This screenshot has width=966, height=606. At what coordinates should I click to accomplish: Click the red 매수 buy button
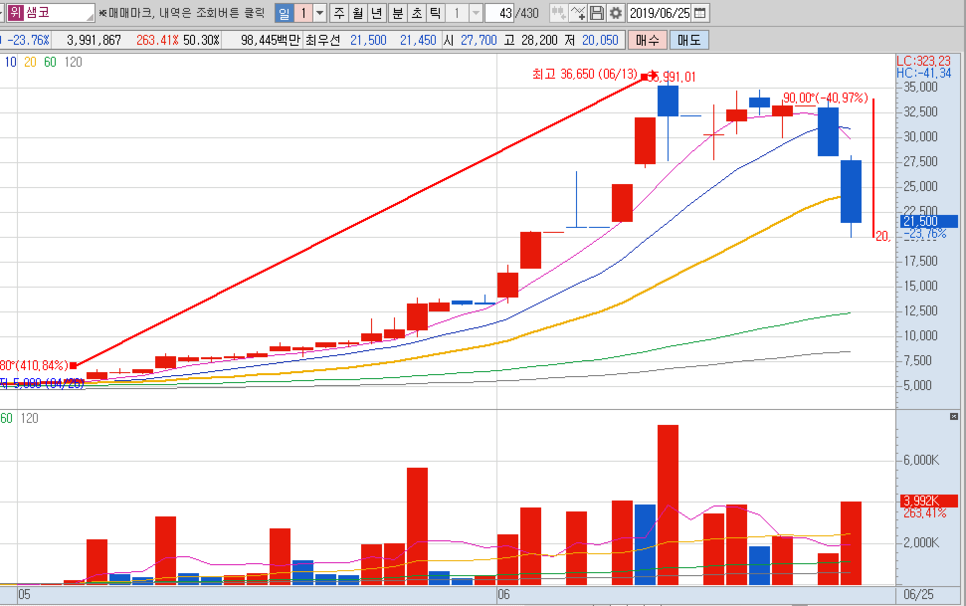point(647,40)
